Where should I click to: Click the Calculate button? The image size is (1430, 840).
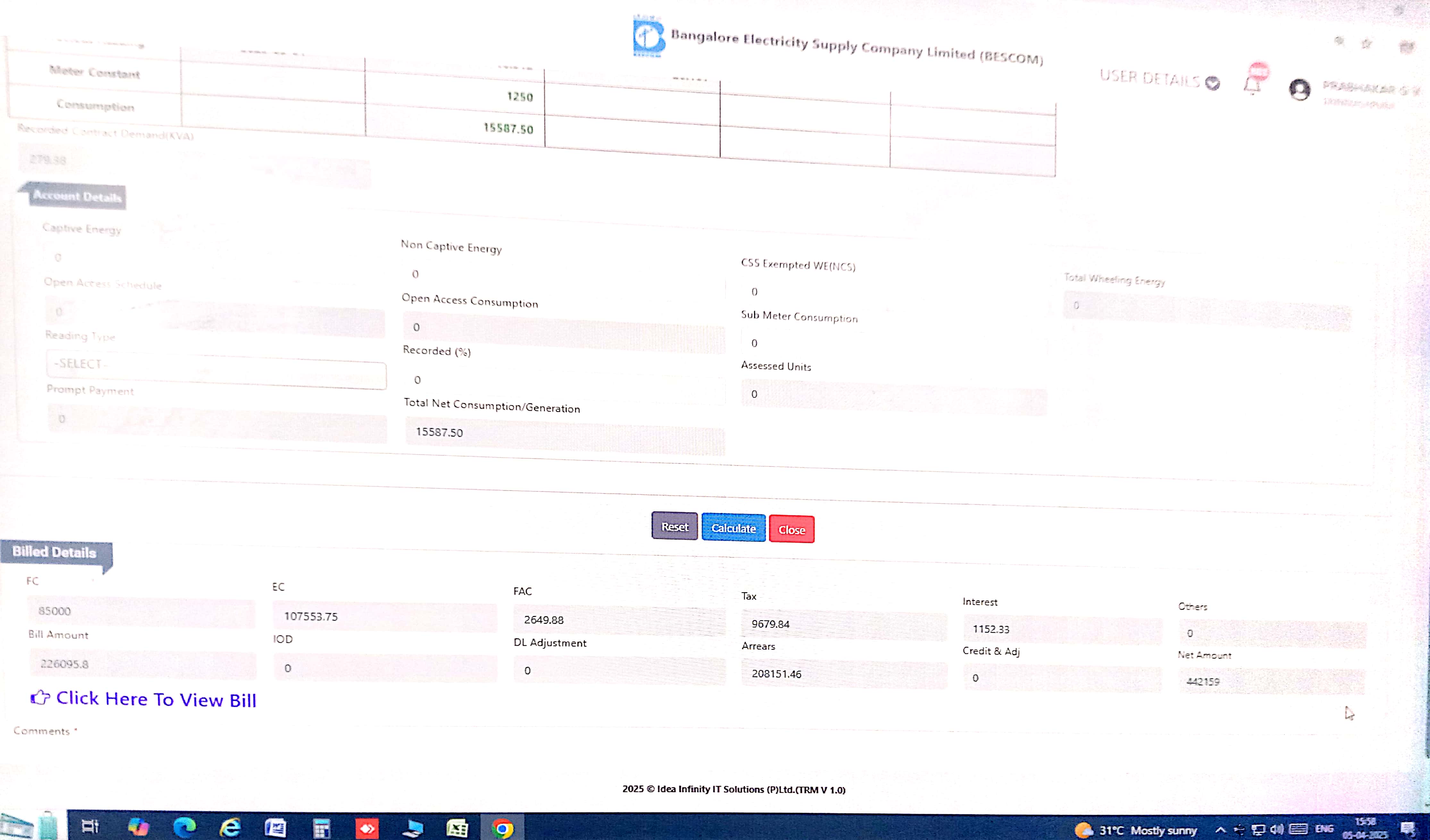(733, 528)
